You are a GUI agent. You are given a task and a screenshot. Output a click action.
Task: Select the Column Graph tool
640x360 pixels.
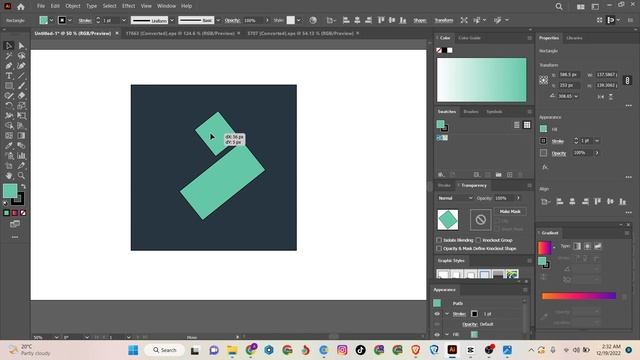coord(21,156)
